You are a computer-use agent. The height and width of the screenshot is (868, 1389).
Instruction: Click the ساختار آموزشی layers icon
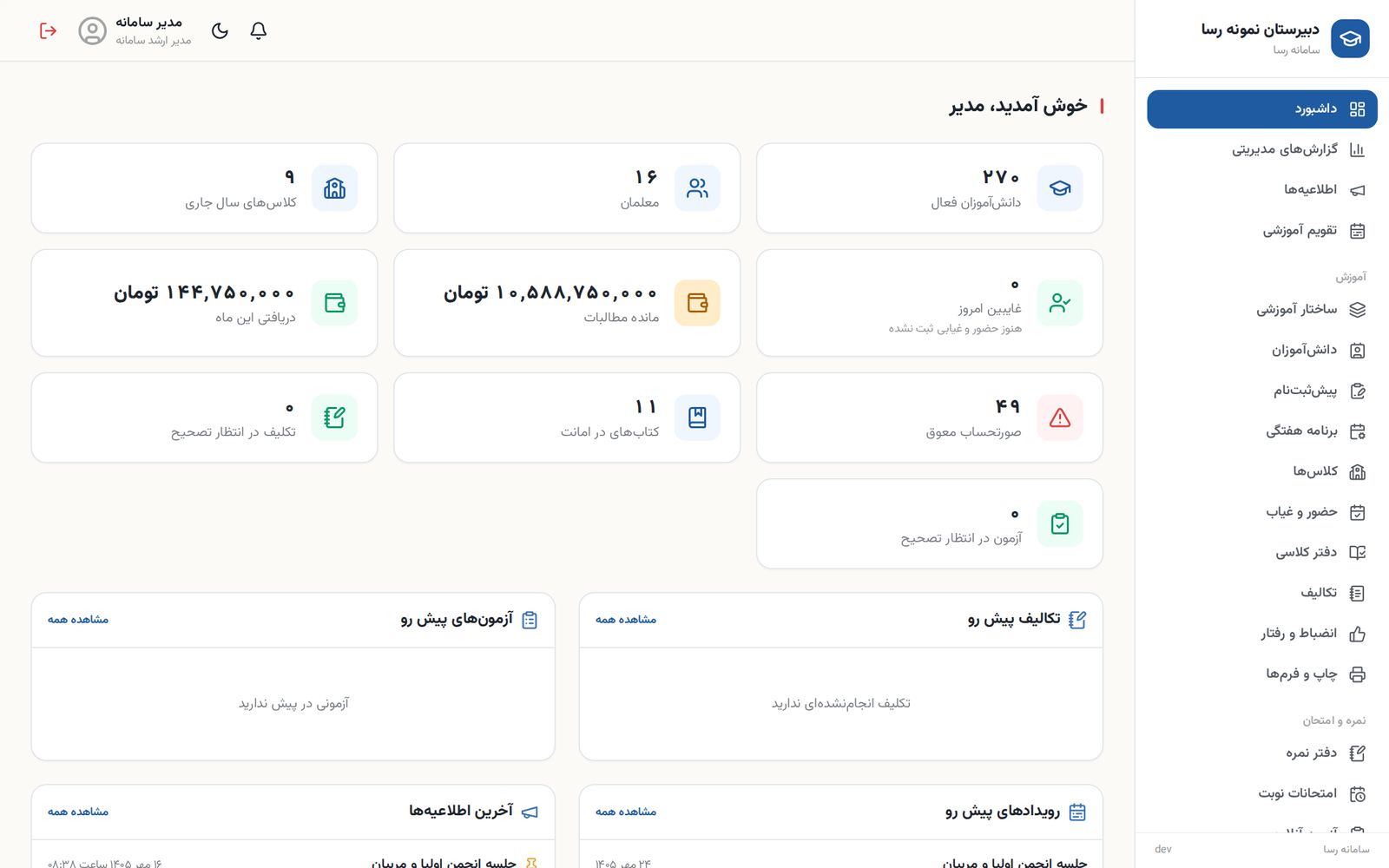pos(1358,310)
